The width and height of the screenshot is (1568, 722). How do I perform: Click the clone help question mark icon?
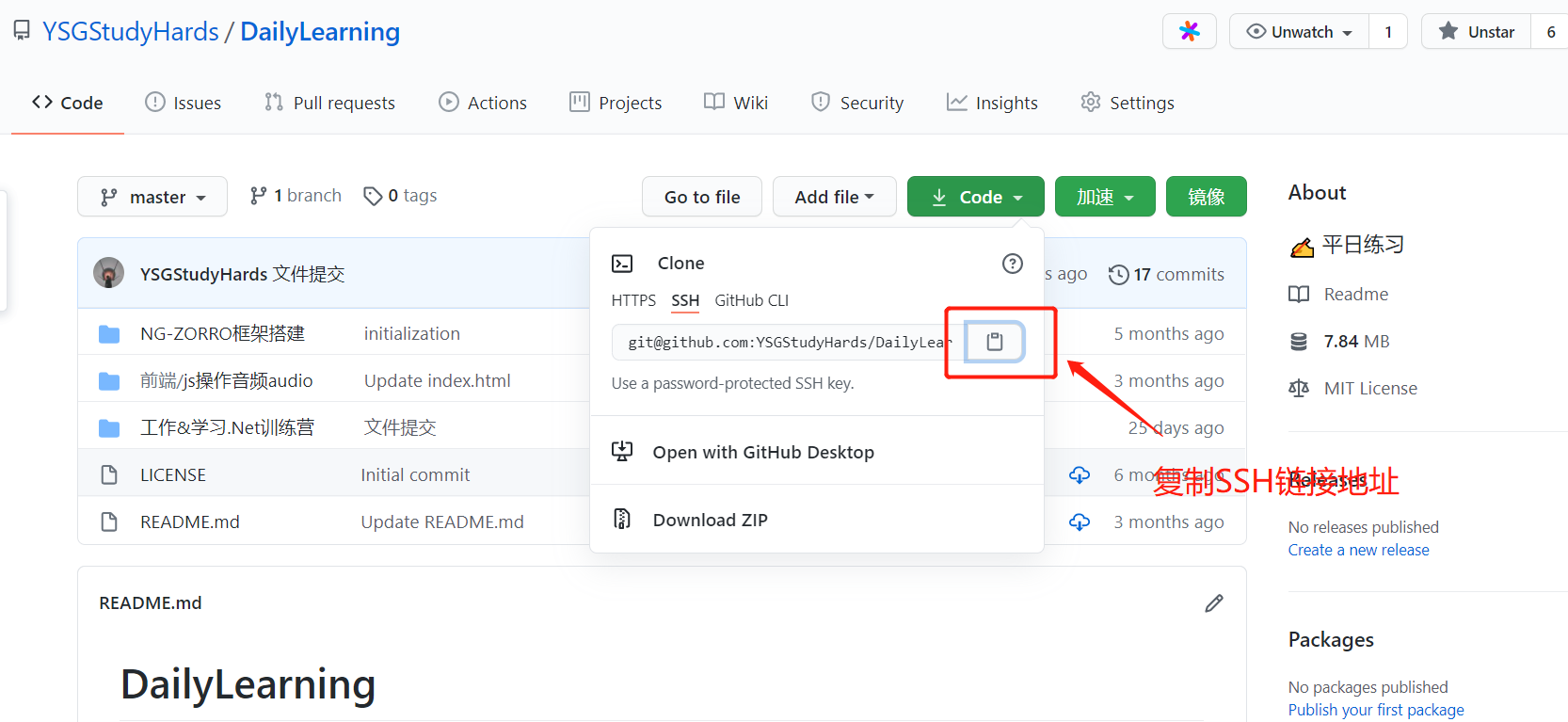(x=1012, y=264)
